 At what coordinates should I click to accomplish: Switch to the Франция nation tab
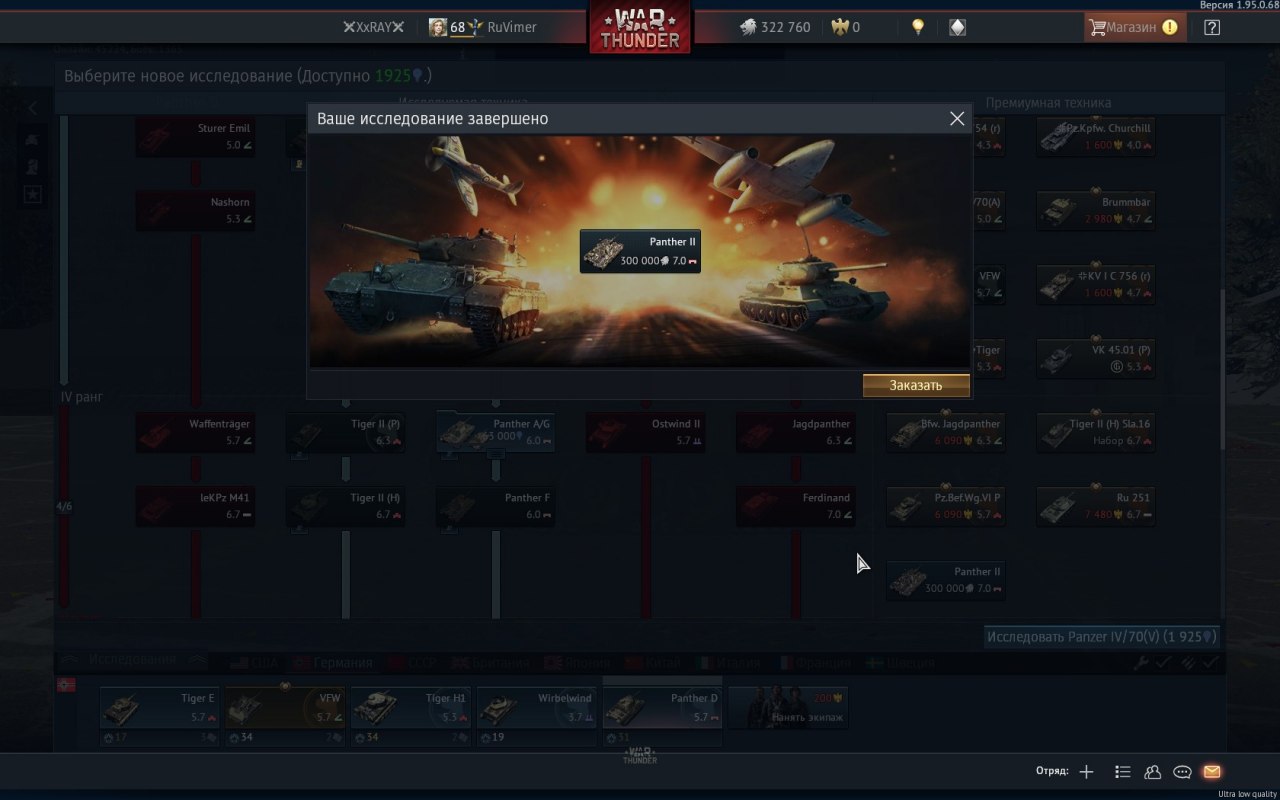coord(816,662)
